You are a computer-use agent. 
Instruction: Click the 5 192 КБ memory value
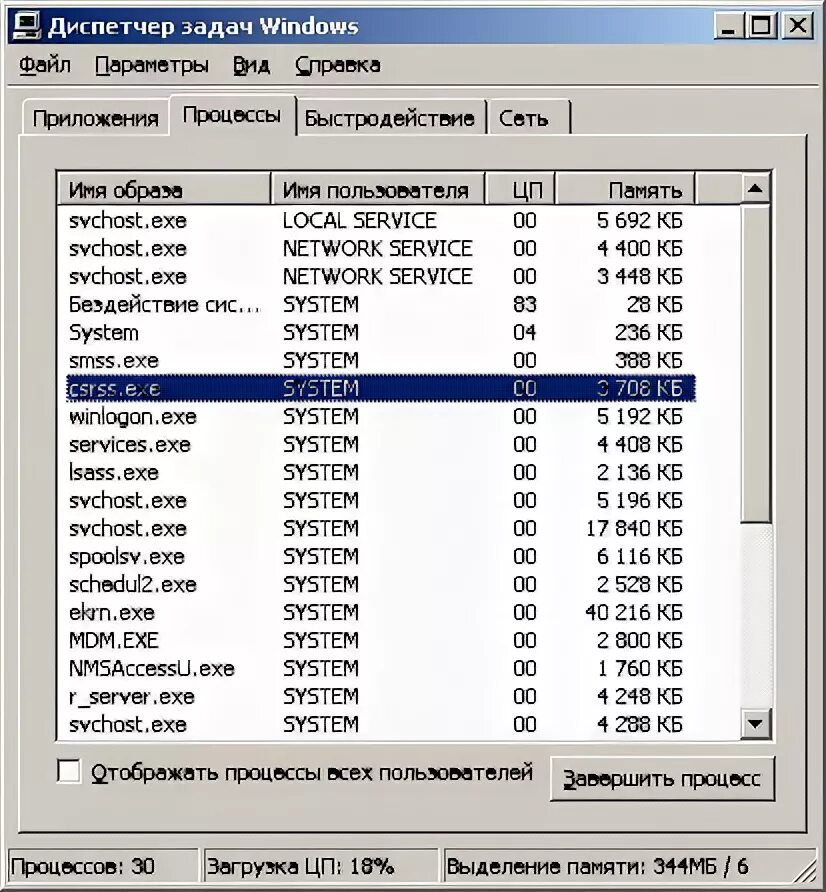coord(639,416)
